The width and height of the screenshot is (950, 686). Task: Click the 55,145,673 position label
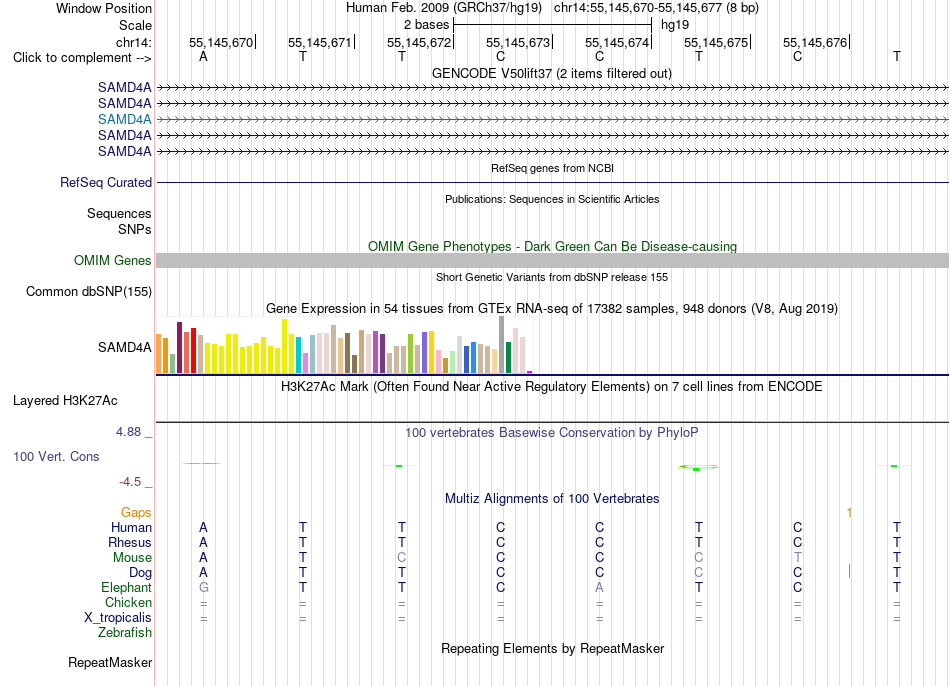(x=518, y=42)
